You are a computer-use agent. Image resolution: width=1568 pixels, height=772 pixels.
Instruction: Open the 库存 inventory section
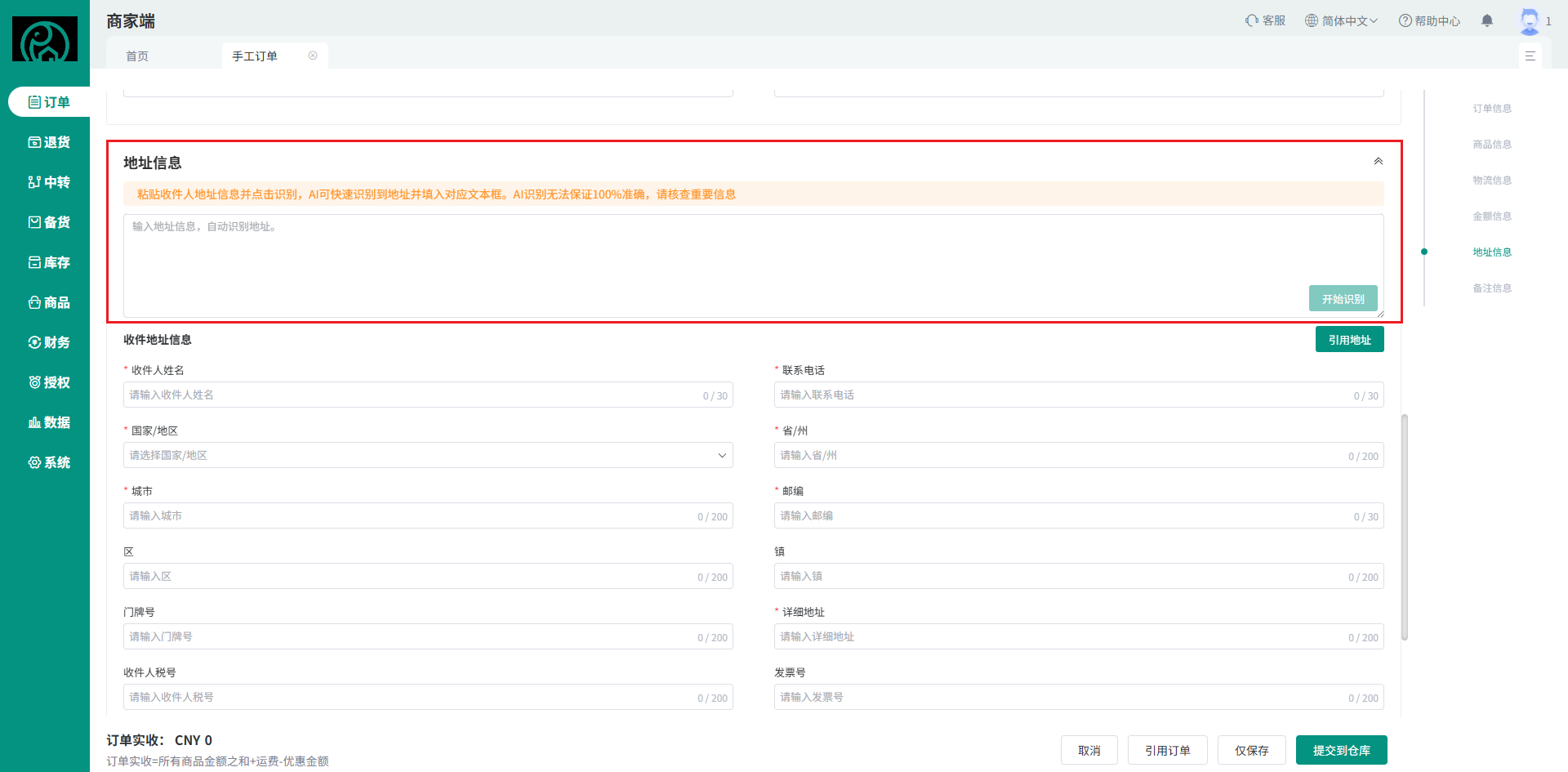49,262
